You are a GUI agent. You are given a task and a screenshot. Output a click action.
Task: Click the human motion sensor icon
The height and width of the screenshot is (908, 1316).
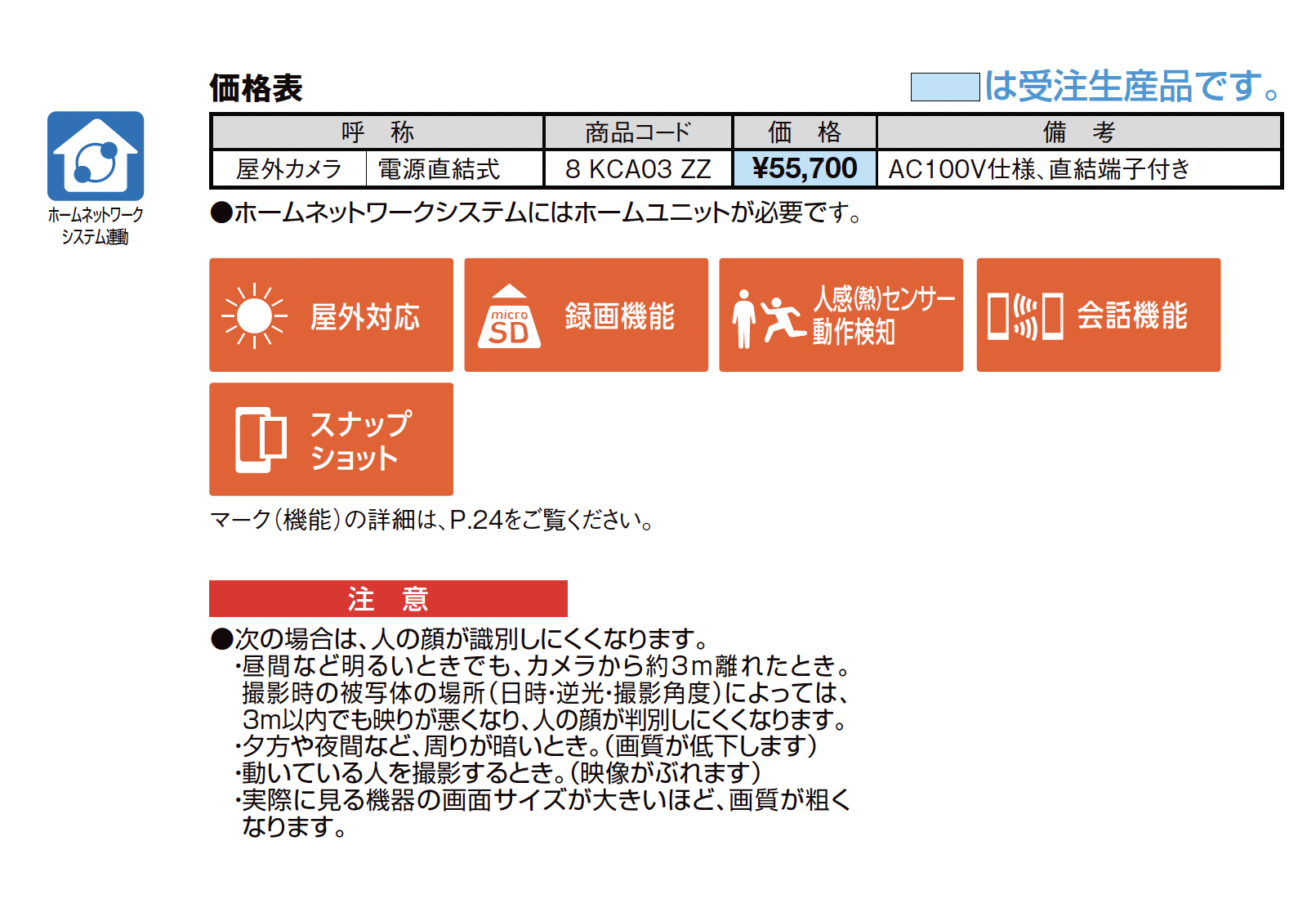[768, 318]
